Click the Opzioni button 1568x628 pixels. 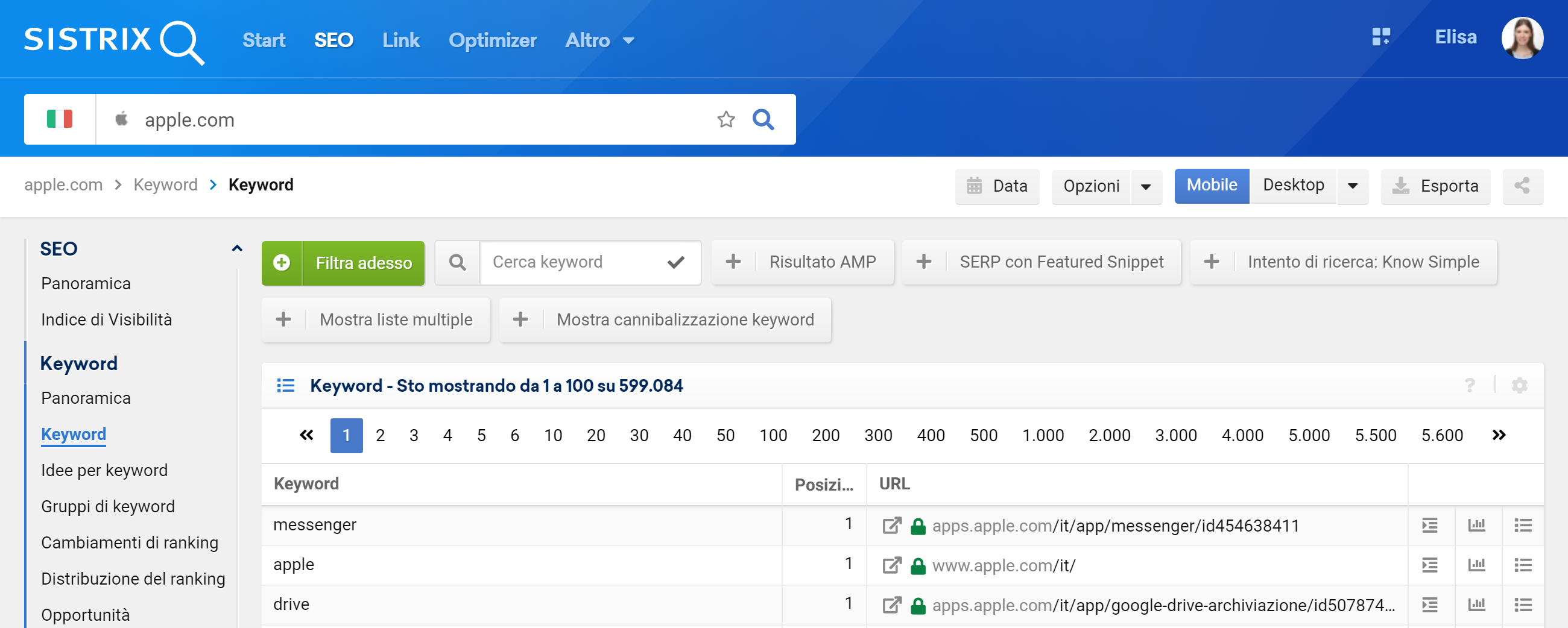pos(1091,186)
